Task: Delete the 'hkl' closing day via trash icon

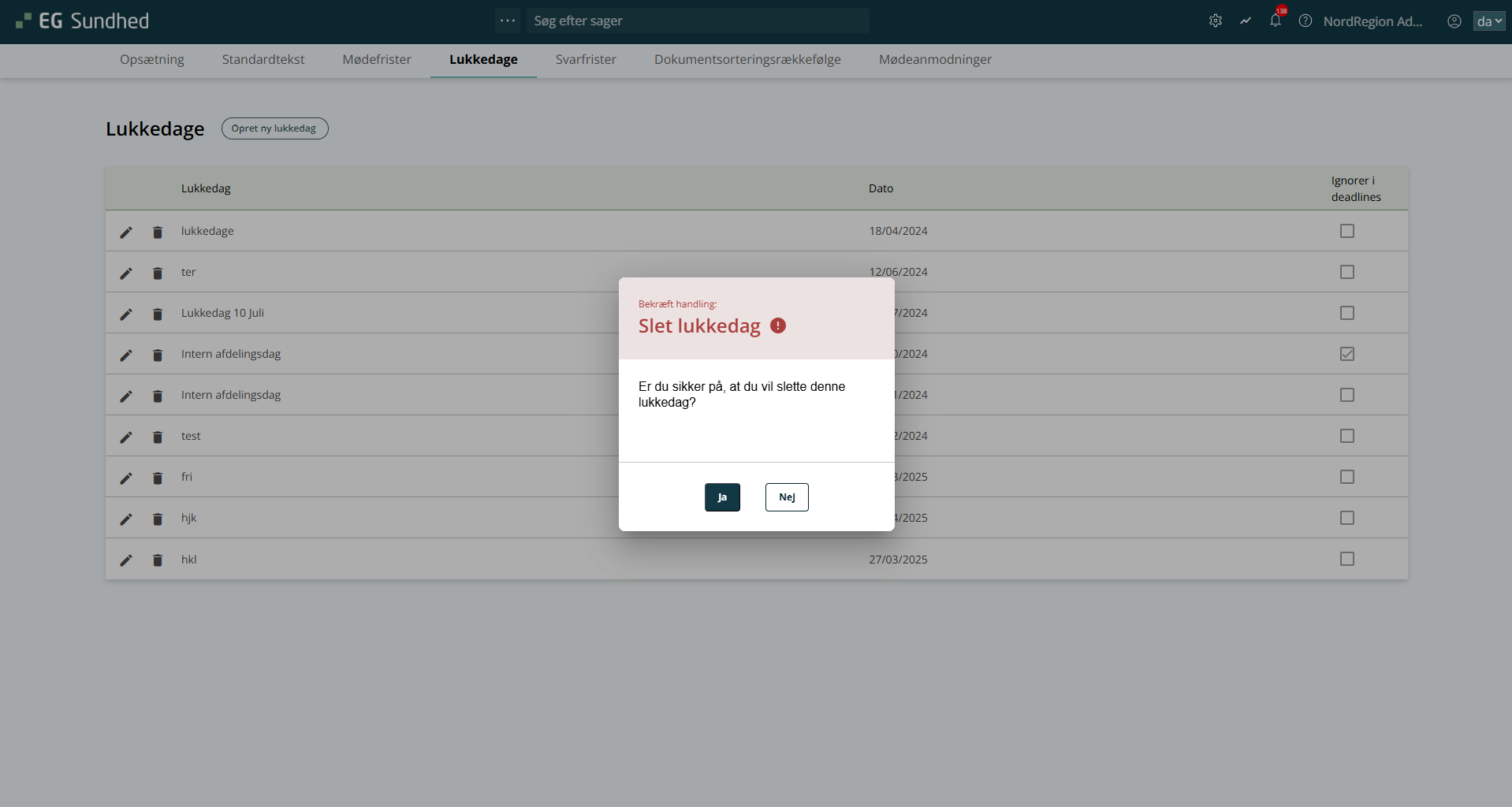Action: [x=158, y=560]
